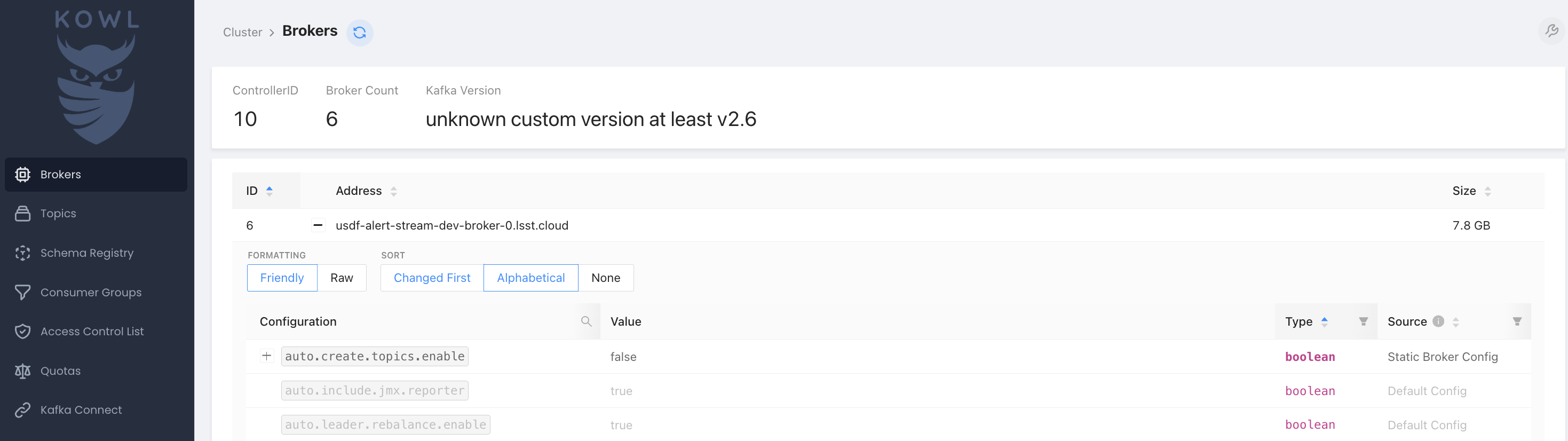1568x441 pixels.
Task: Click the ControllerID value 10
Action: coord(246,120)
